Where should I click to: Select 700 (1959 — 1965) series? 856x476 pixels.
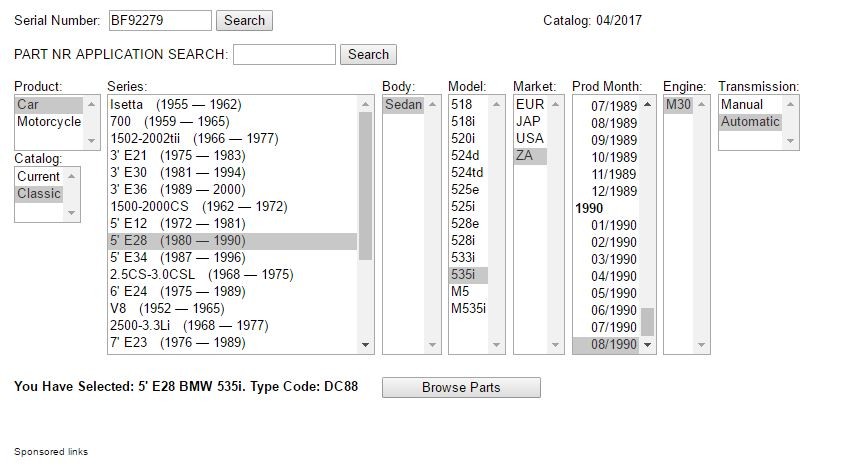pos(233,121)
